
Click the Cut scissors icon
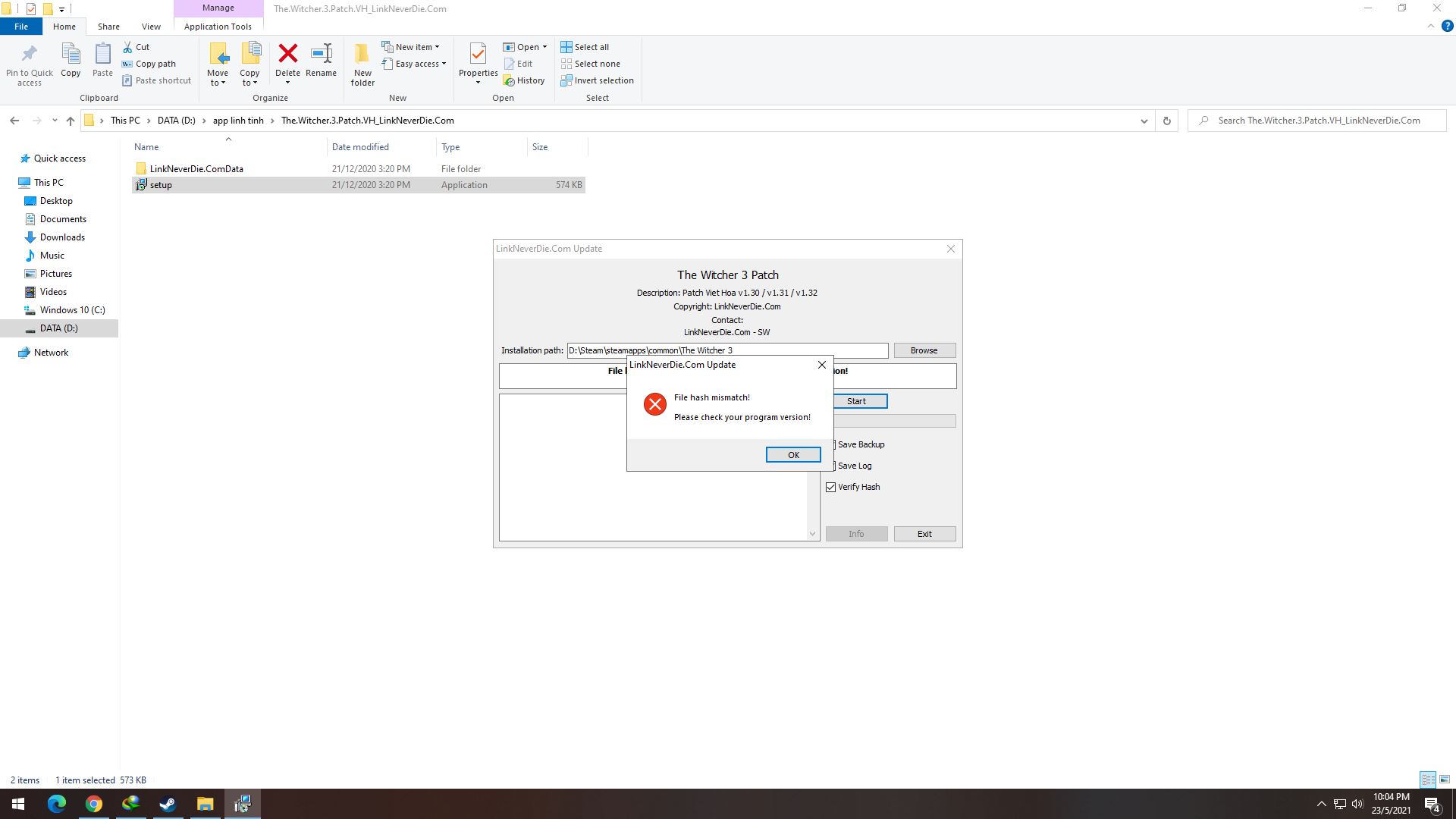pyautogui.click(x=127, y=47)
